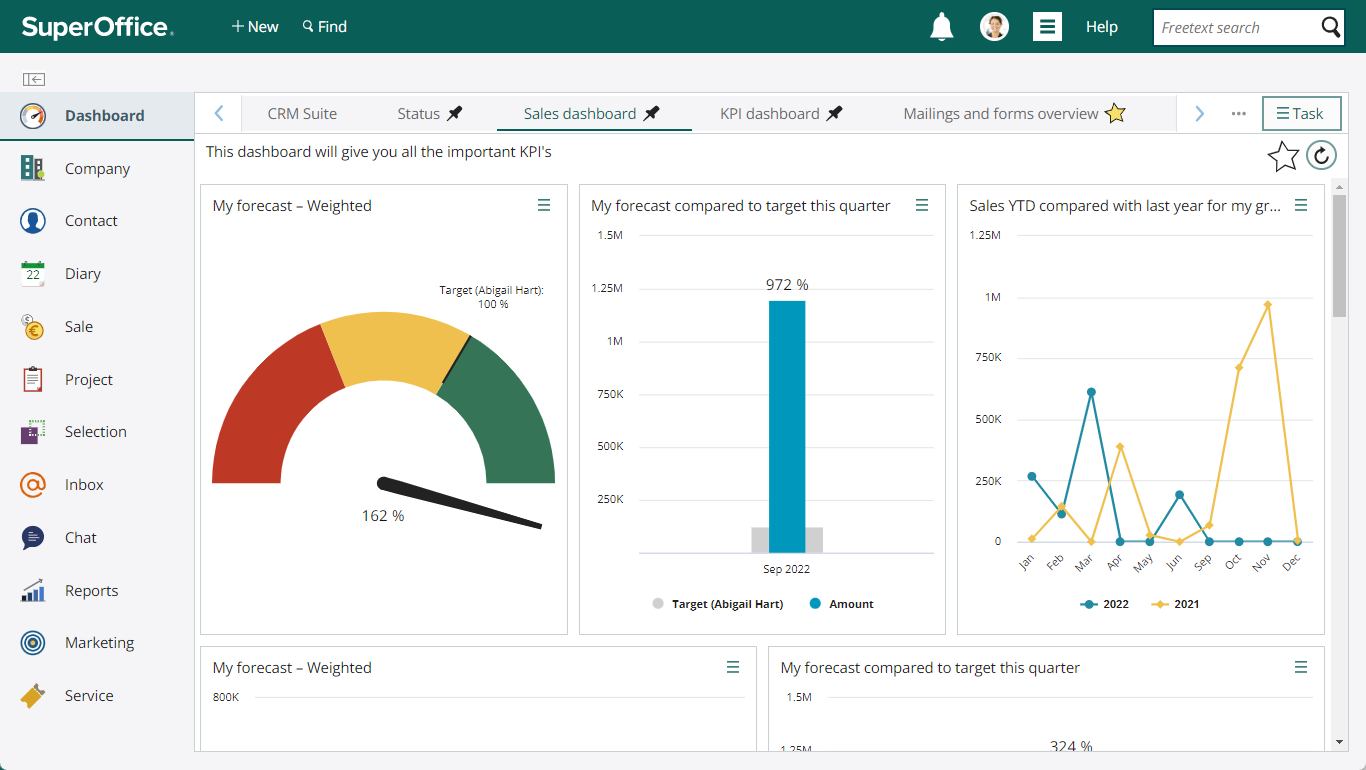1366x770 pixels.
Task: Click the Sep 2022 axis label
Action: click(787, 569)
